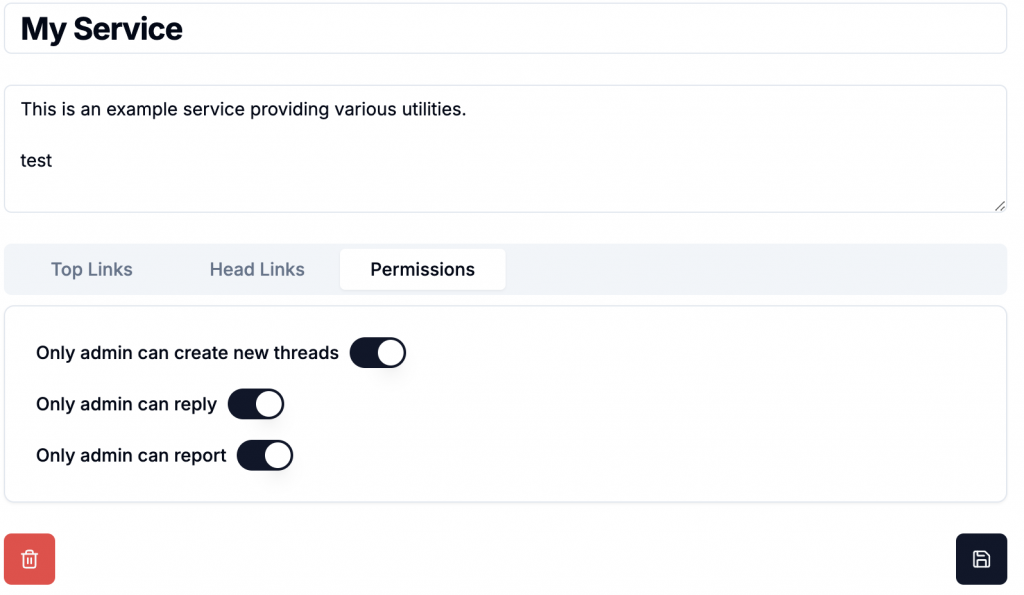This screenshot has width=1024, height=595.
Task: Click the 'Only admin can create new threads' label
Action: pos(187,353)
